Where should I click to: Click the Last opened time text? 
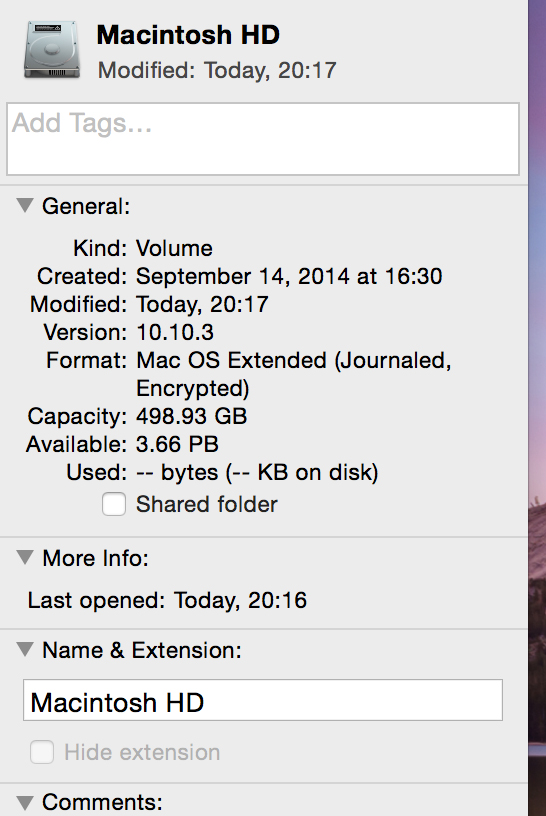240,601
